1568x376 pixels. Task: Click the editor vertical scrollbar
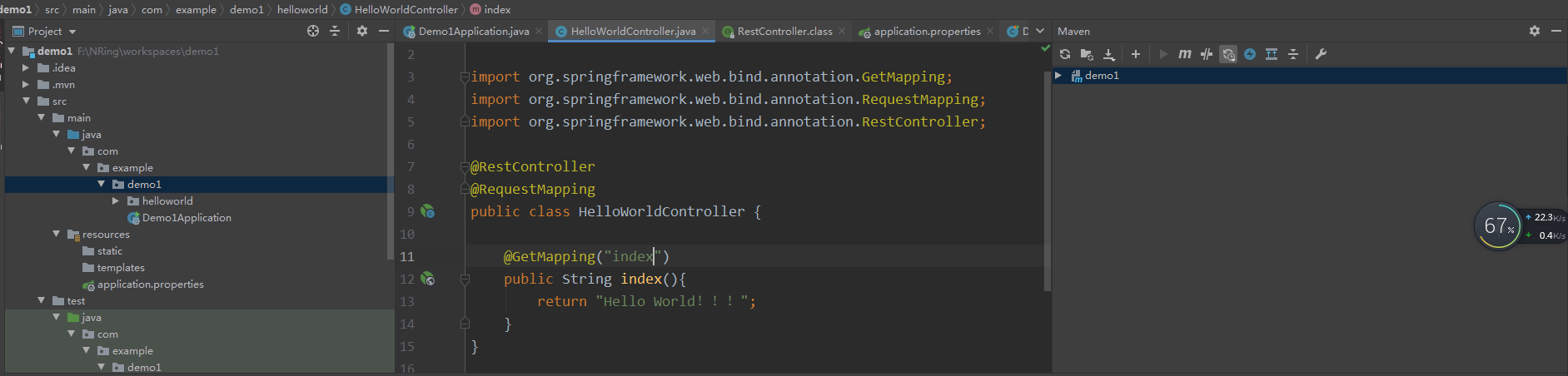click(x=1048, y=181)
